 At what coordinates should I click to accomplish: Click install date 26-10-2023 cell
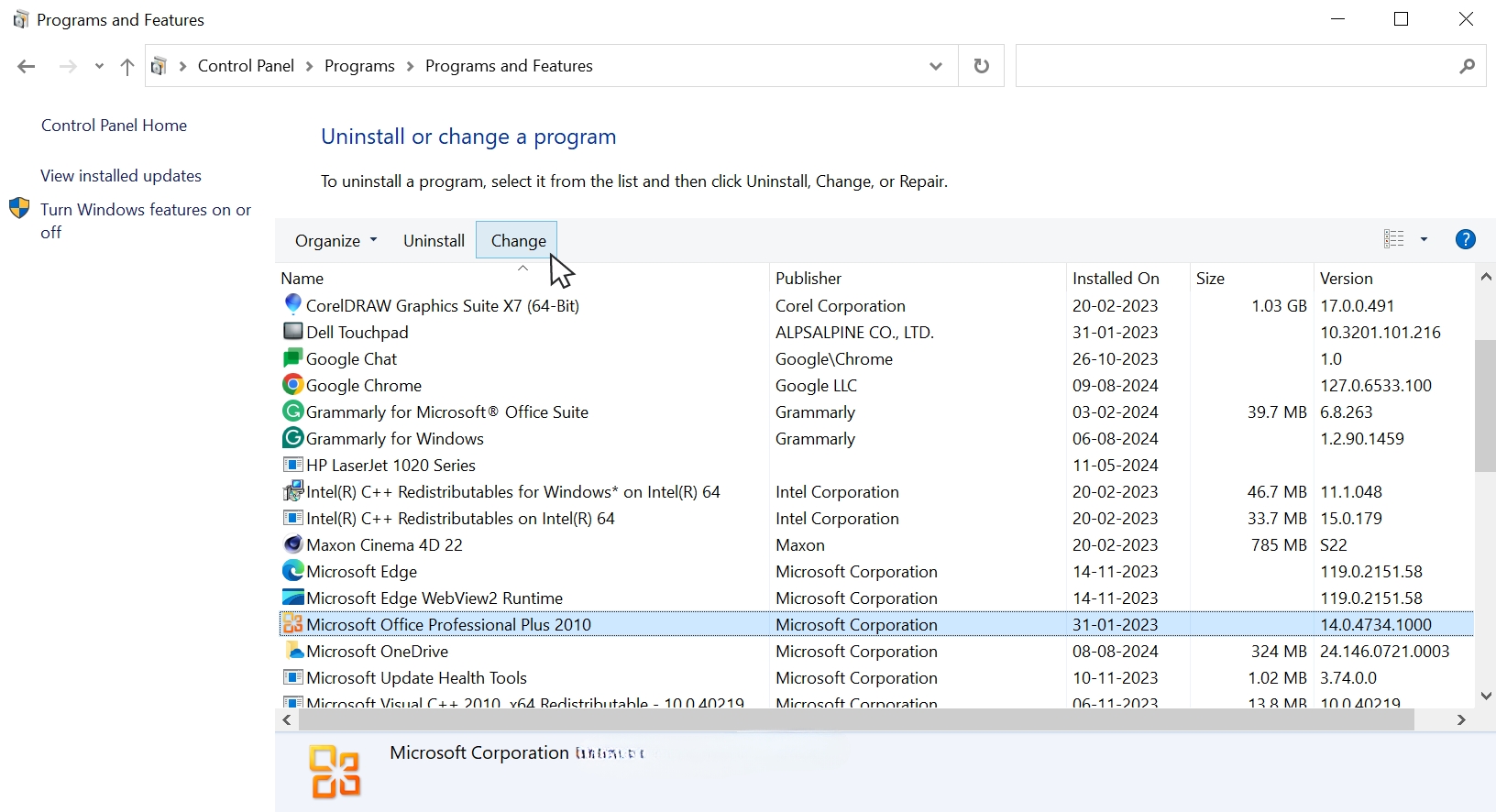point(1115,358)
